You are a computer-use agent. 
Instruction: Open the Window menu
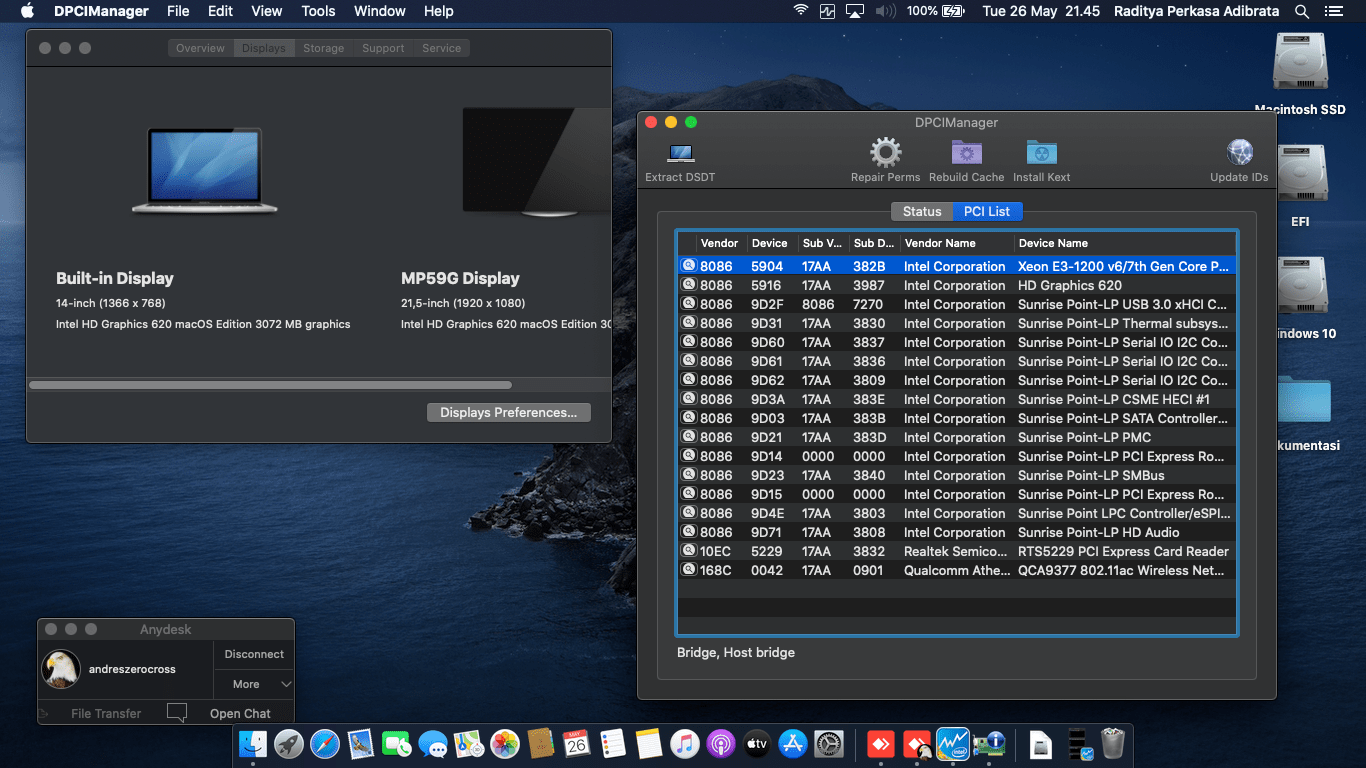[380, 11]
